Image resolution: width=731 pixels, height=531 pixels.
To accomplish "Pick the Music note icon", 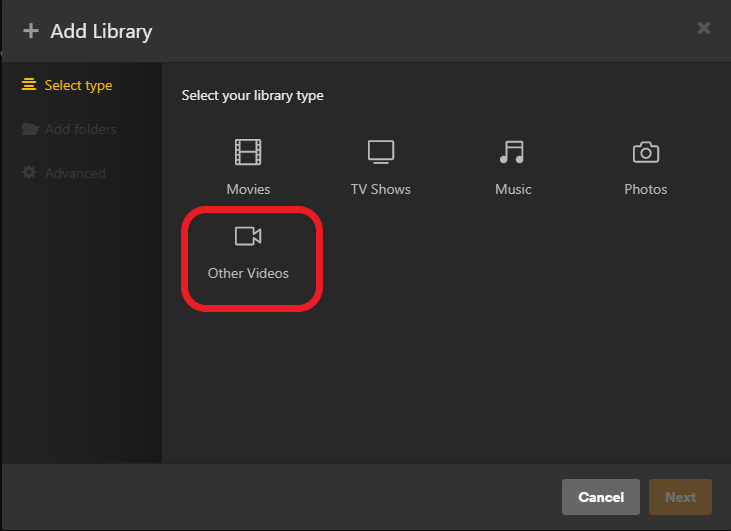I will 512,152.
